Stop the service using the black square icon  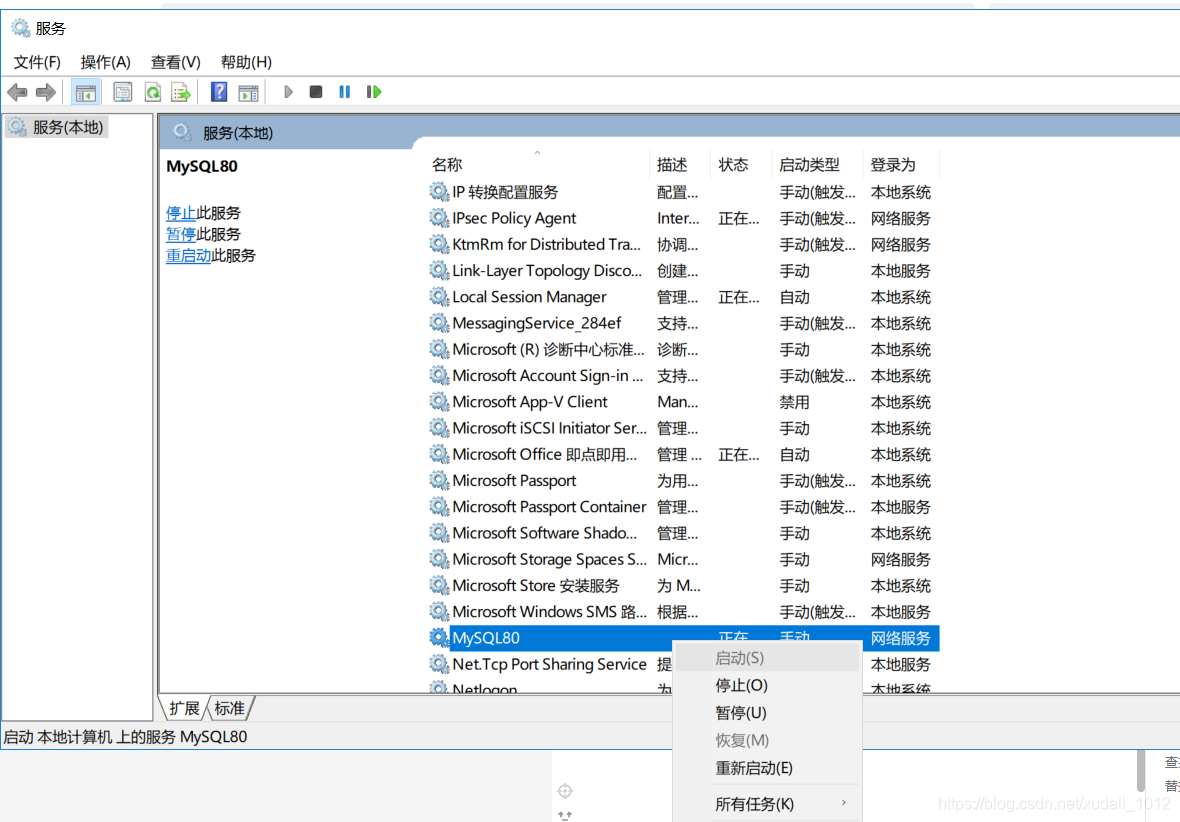[x=315, y=91]
